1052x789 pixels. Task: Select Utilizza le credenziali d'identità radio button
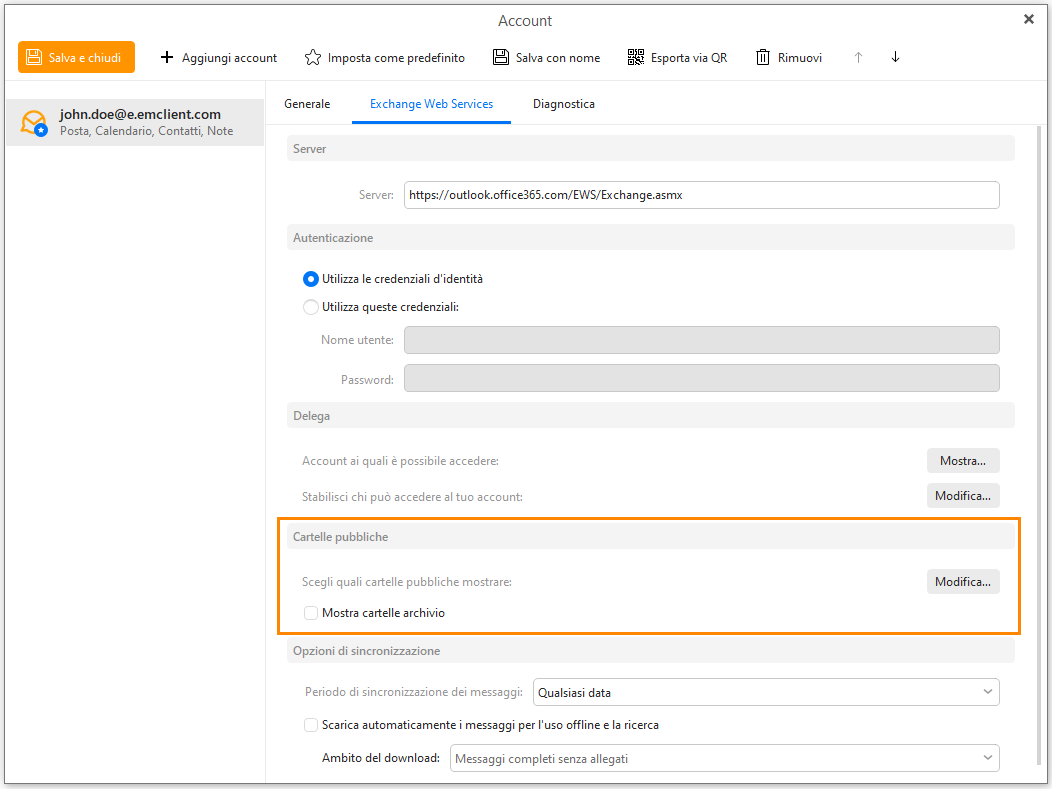[311, 278]
